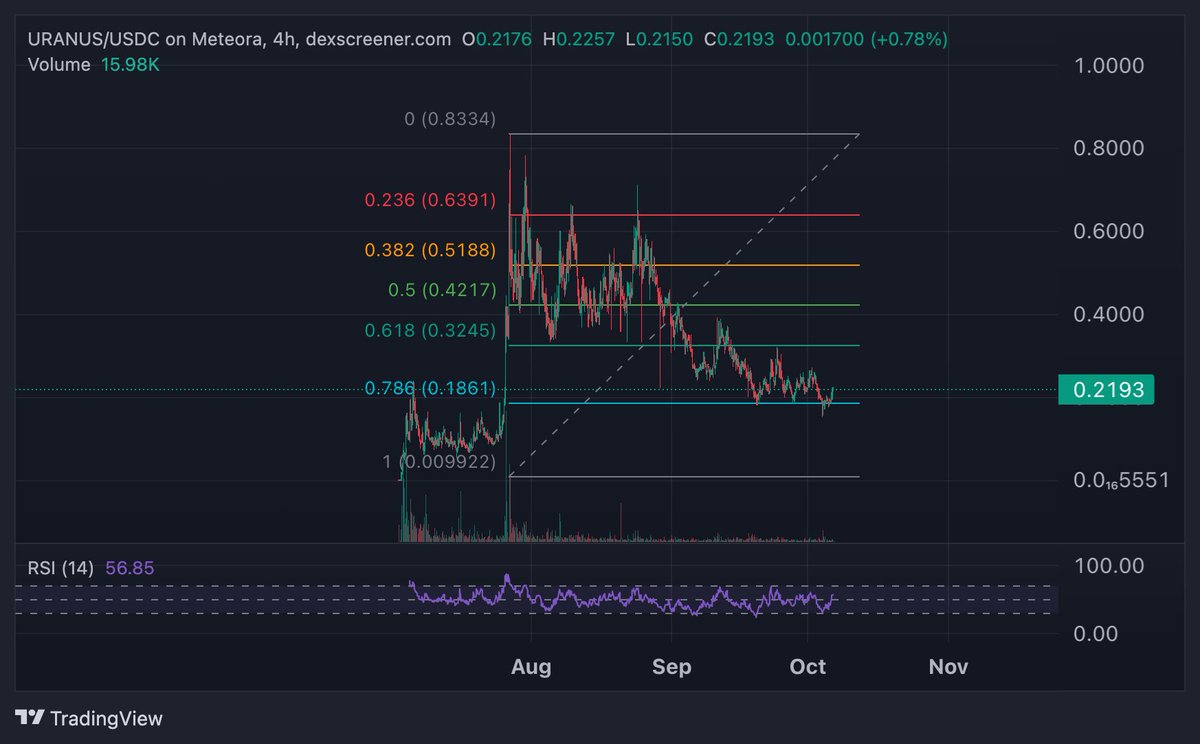Click the 1.0000 price axis value

pos(1110,65)
